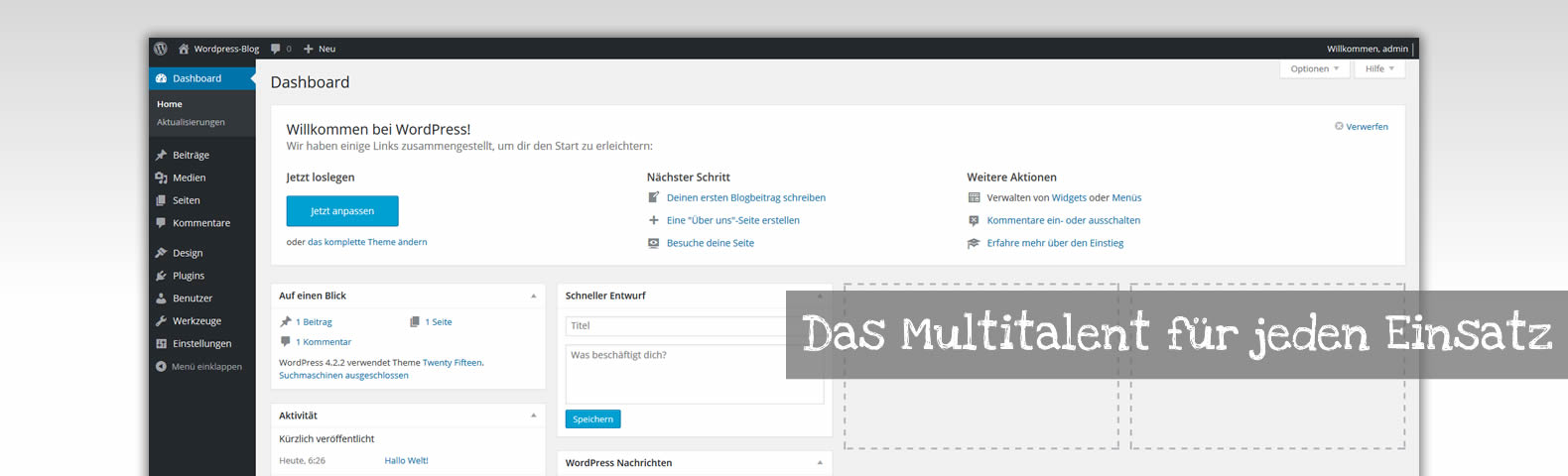Click the Speichern draft button
This screenshot has height=476, width=1568.
coord(592,419)
